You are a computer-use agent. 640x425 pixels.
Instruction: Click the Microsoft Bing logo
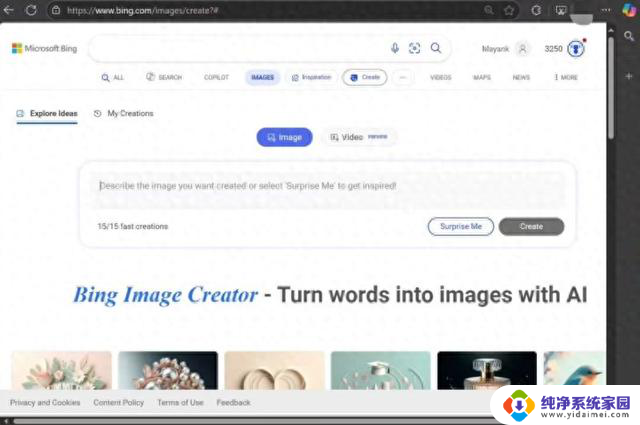(44, 48)
